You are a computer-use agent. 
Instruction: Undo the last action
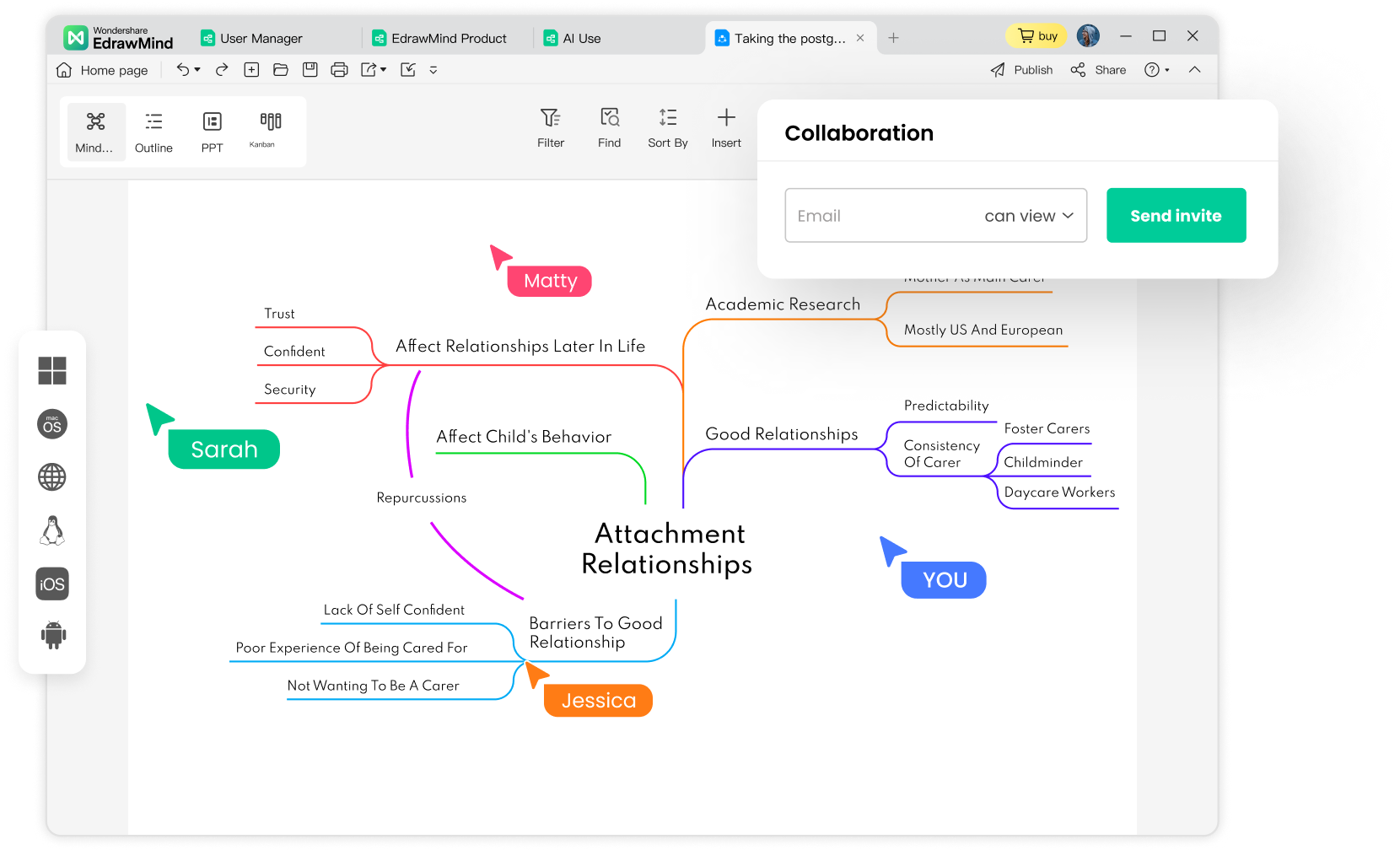point(182,69)
